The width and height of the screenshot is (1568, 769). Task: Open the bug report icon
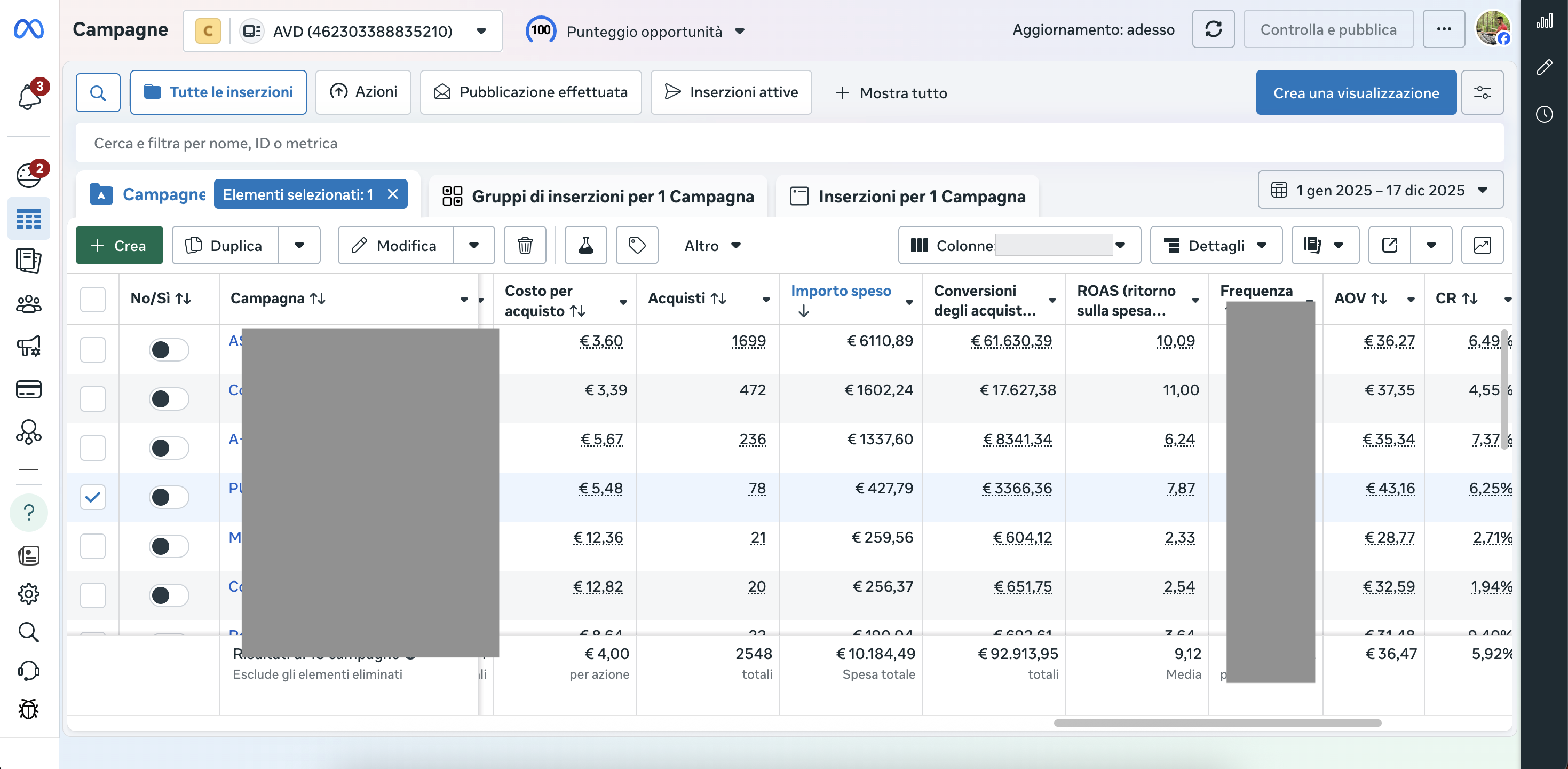tap(29, 709)
